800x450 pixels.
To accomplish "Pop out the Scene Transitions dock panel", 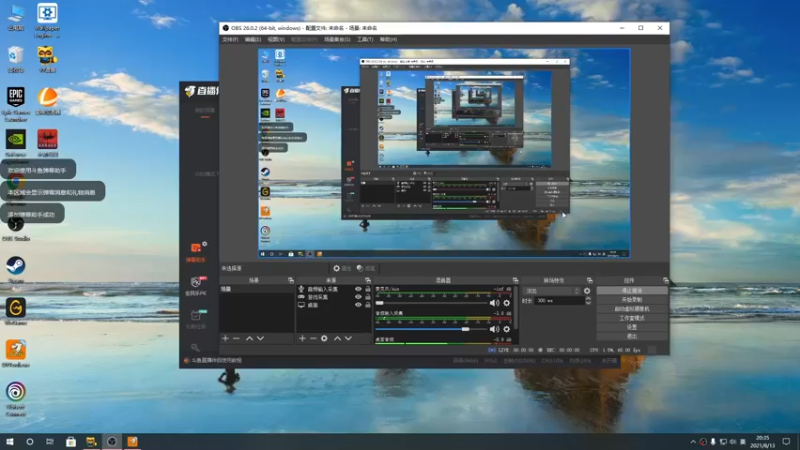I will [x=590, y=280].
